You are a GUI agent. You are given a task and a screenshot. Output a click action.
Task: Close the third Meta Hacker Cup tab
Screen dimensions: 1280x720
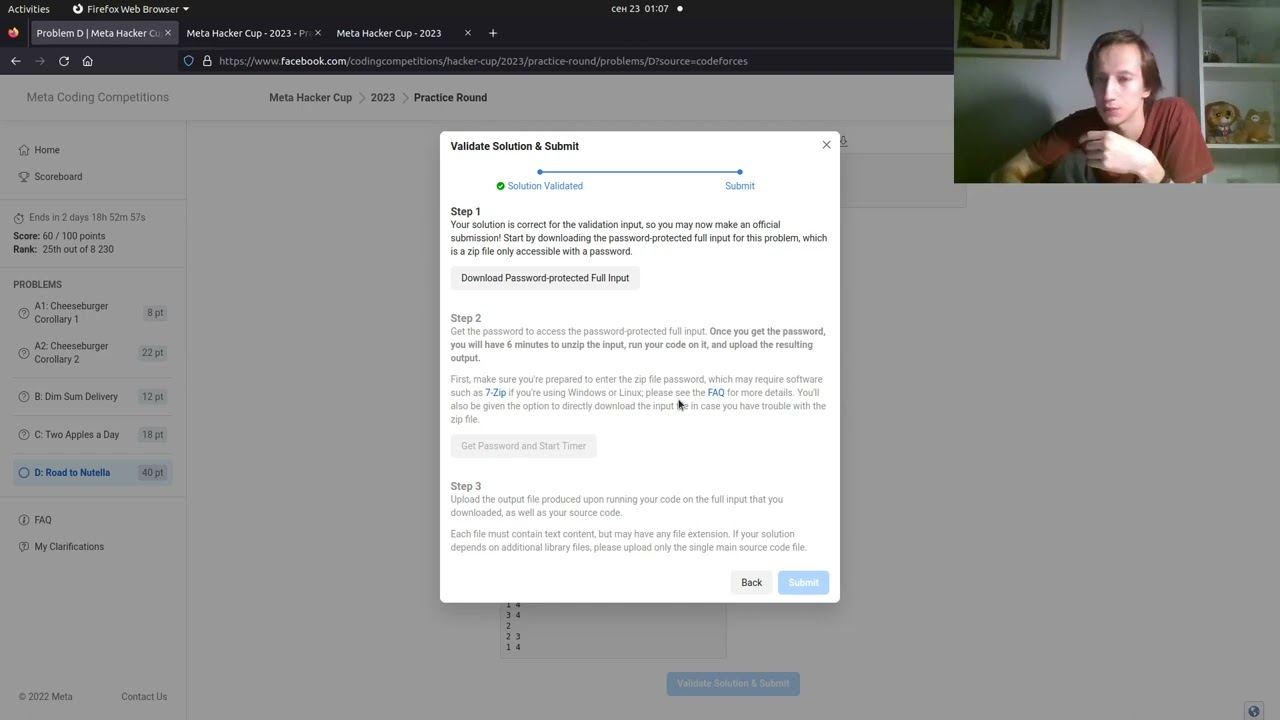(467, 33)
